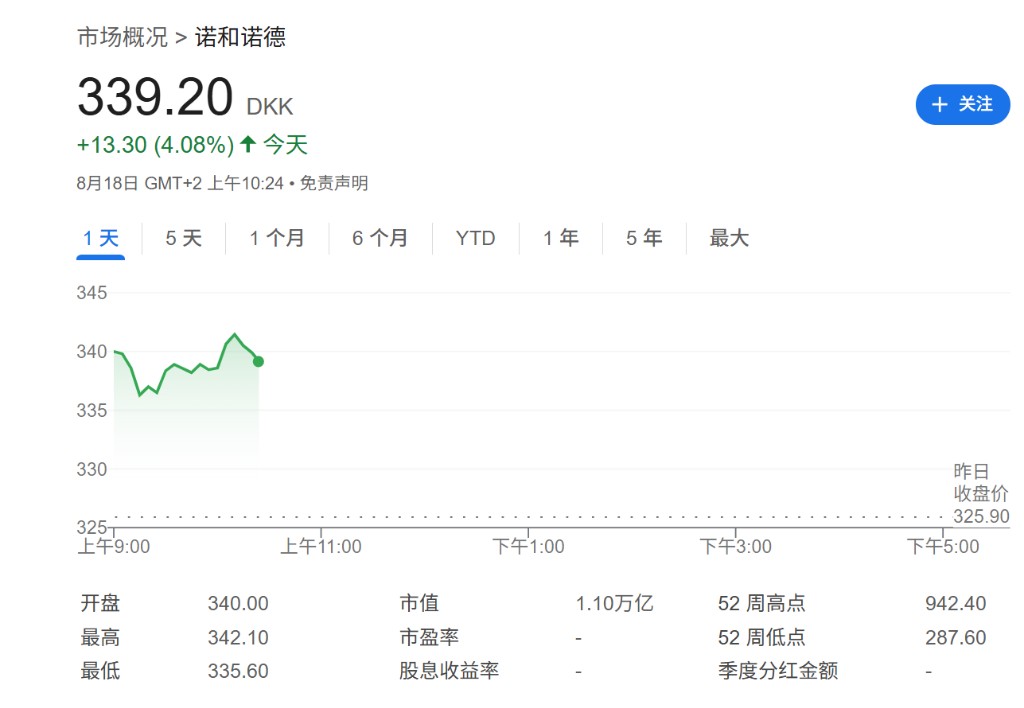Click the plus icon on 关注 button
Viewport: 1024px width, 708px height.
coord(939,104)
